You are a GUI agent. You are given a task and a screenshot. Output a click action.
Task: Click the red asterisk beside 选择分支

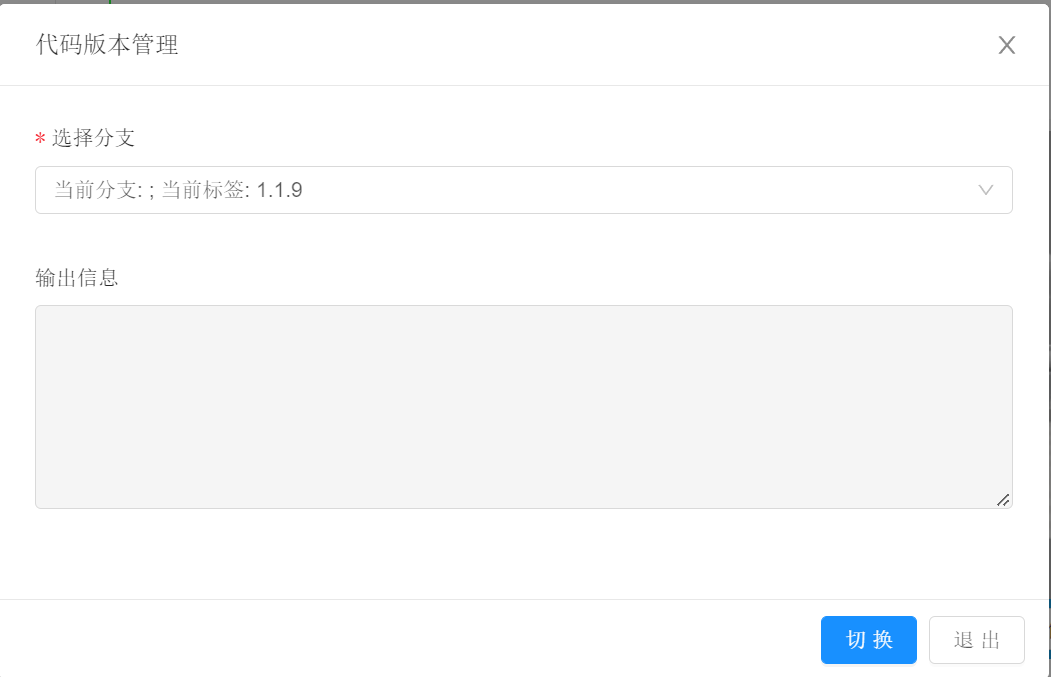(38, 139)
